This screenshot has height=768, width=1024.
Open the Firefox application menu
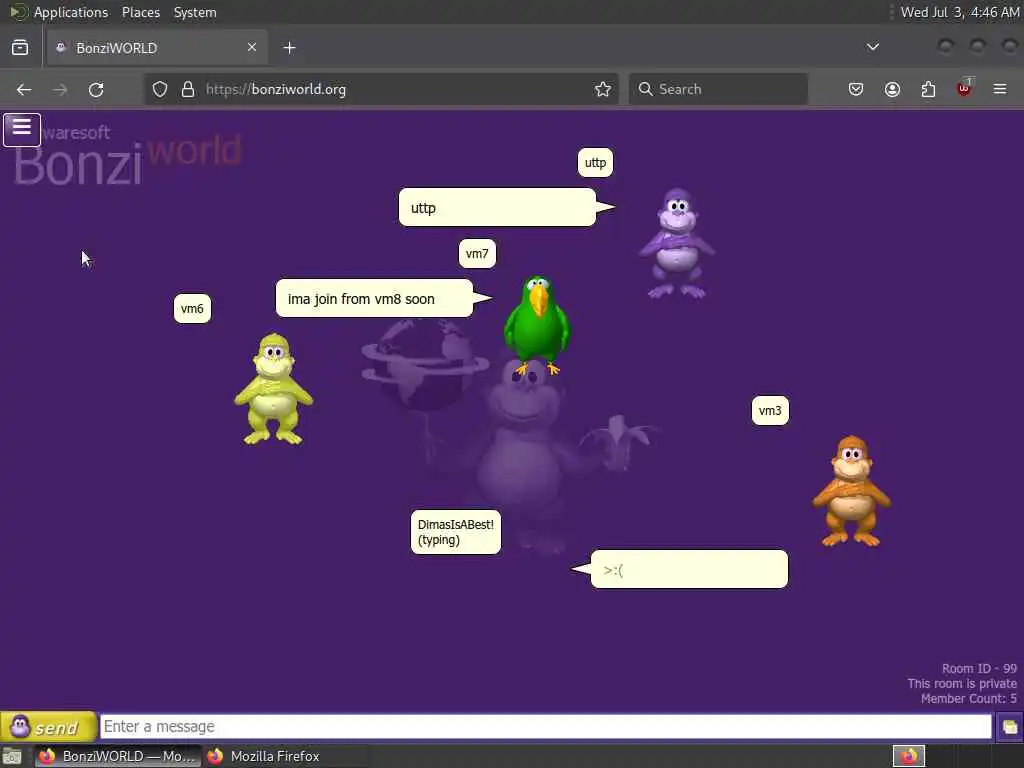pyautogui.click(x=1000, y=89)
